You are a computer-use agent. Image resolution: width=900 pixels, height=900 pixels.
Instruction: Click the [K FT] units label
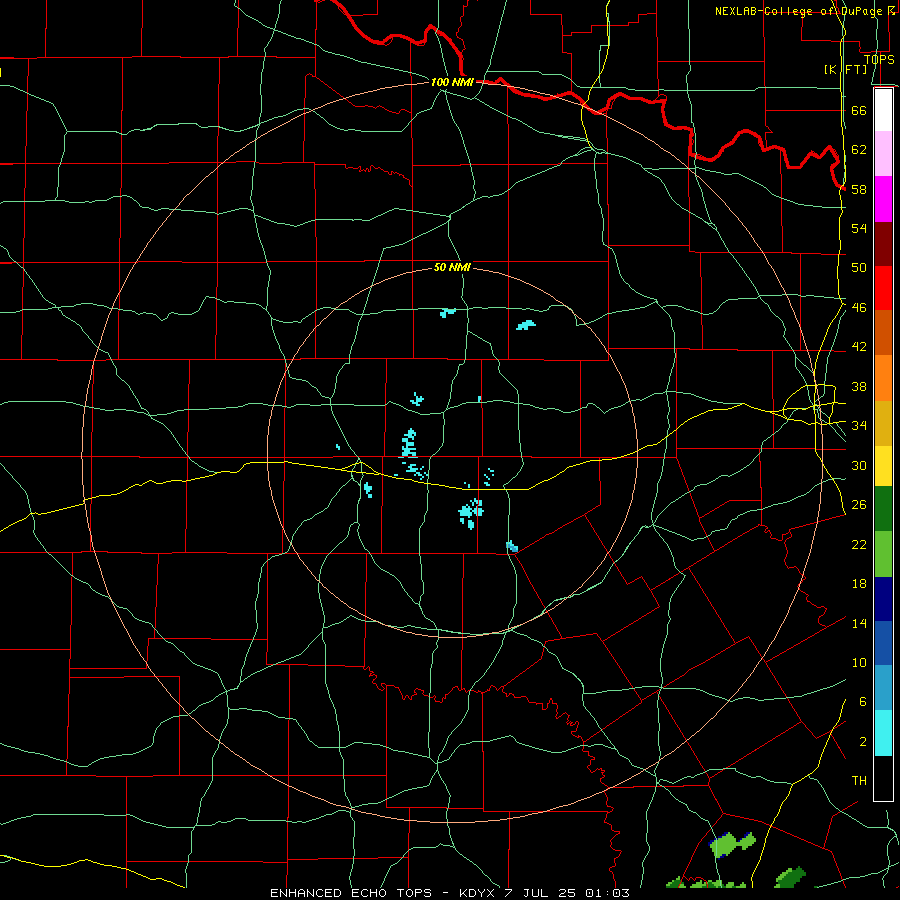click(x=845, y=69)
